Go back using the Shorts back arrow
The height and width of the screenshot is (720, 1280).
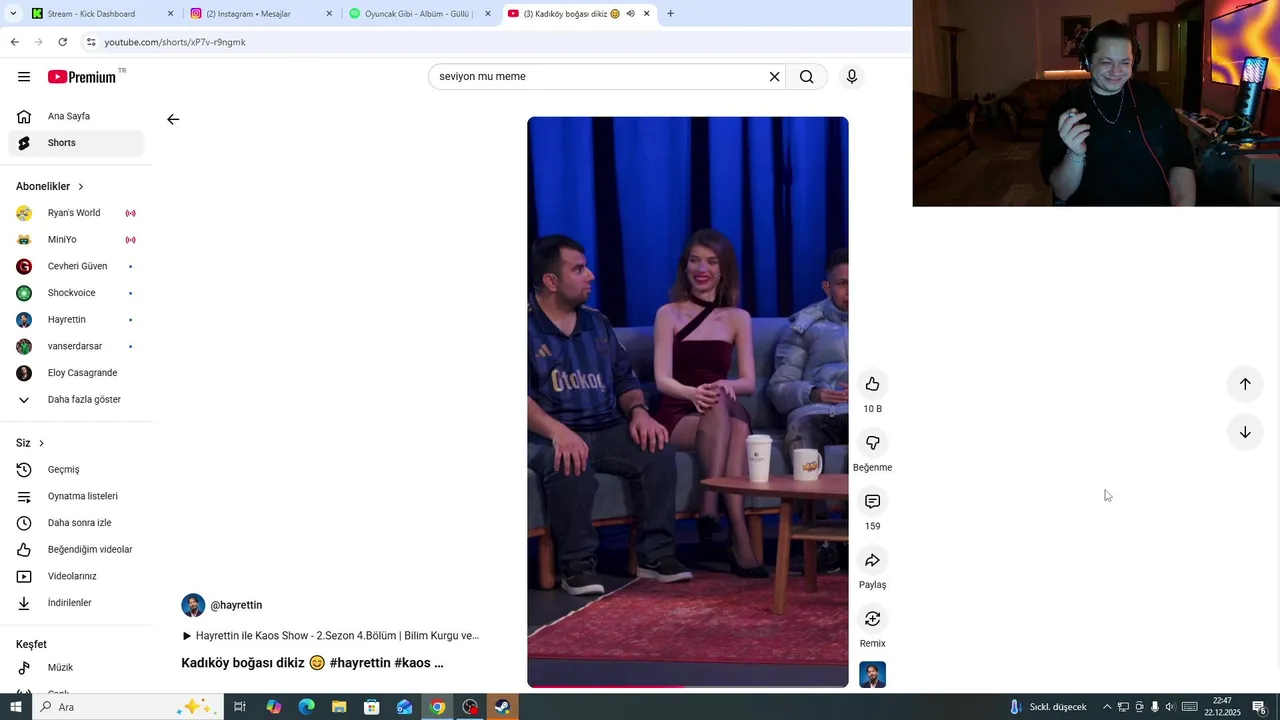point(173,119)
